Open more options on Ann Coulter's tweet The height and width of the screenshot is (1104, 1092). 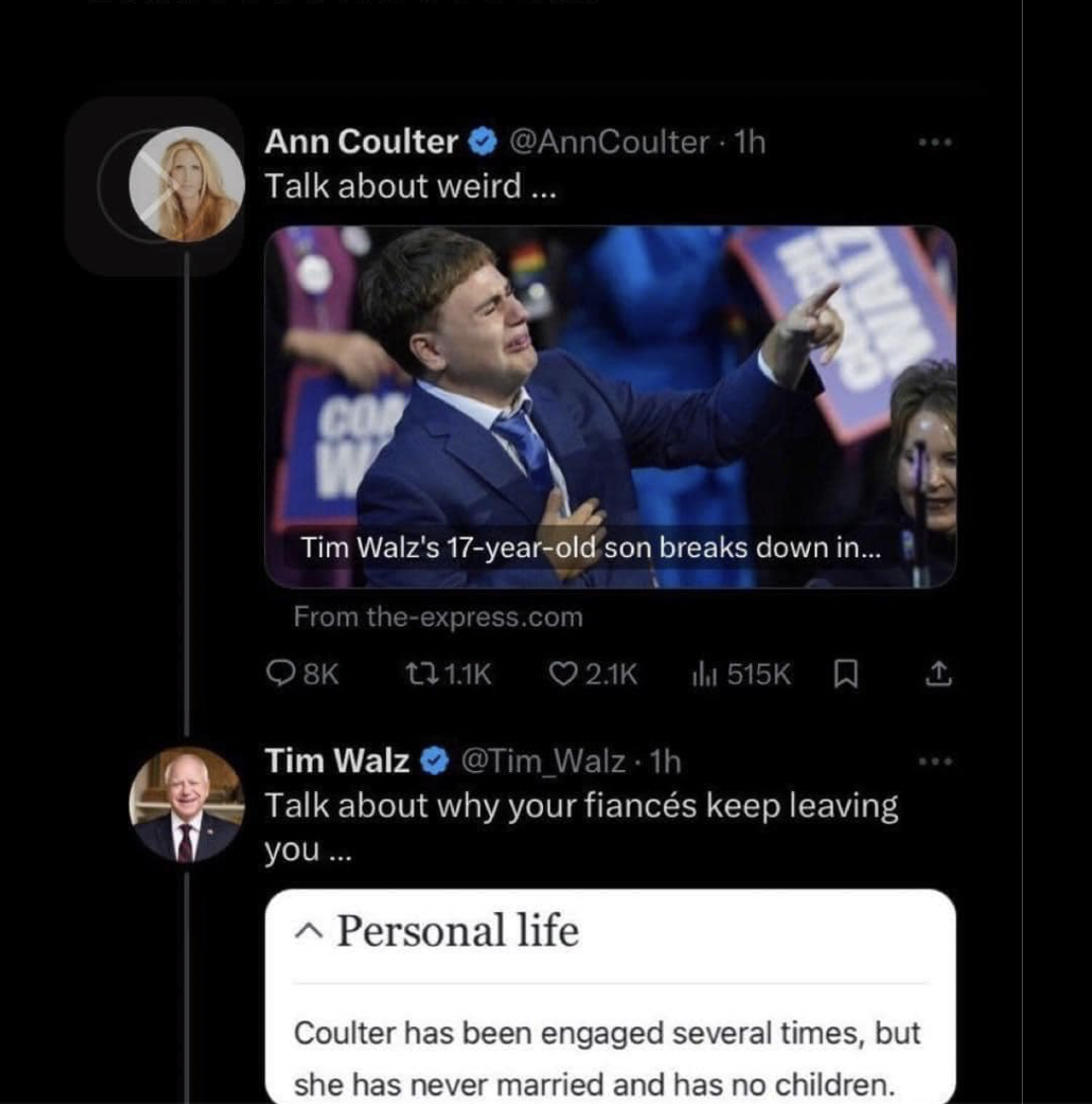tap(935, 143)
